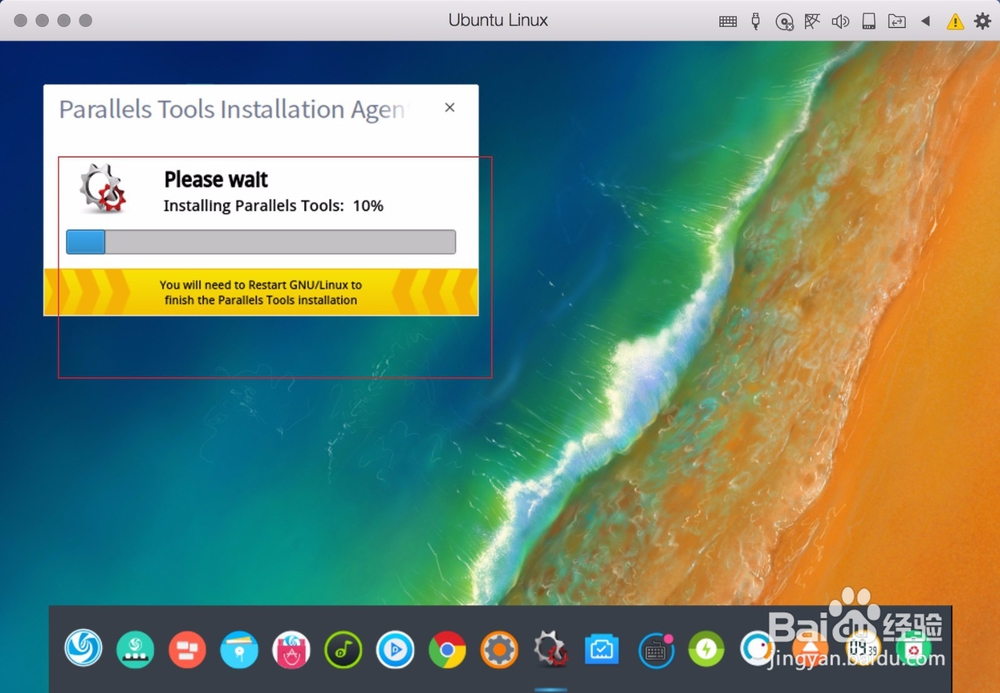The width and height of the screenshot is (1000, 693).
Task: Click the hard disk icon
Action: tap(868, 21)
